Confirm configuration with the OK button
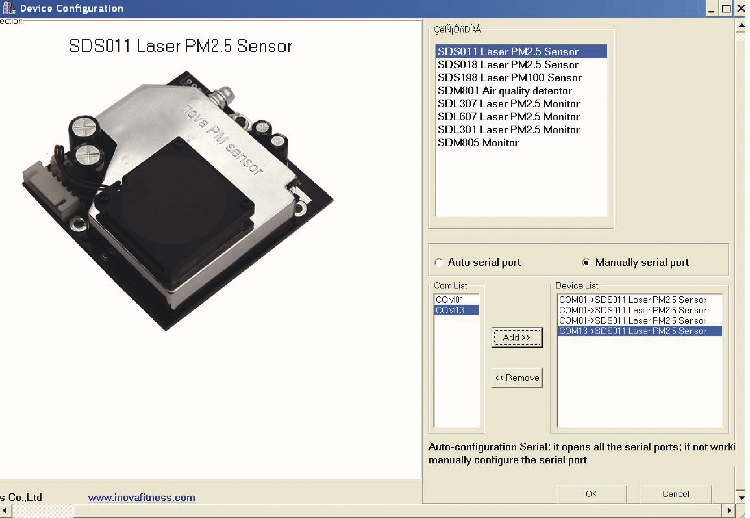750x518 pixels. tap(591, 493)
